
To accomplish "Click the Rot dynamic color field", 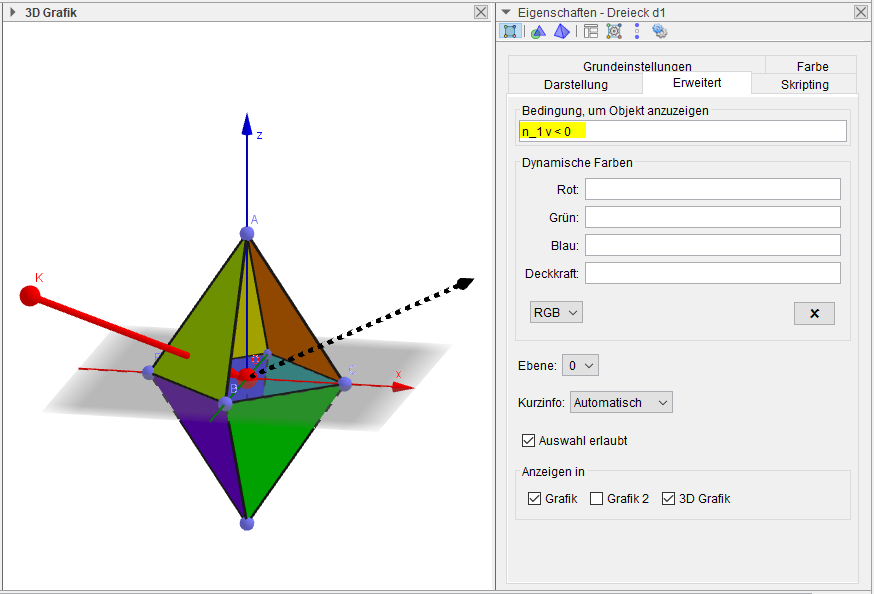I will (x=712, y=189).
